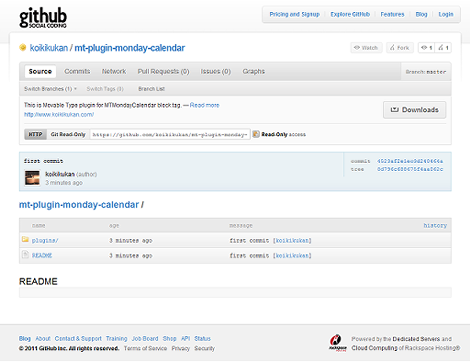Viewport: 470px width, 362px height.
Task: Click the Rackspace Hosting logo
Action: (337, 343)
